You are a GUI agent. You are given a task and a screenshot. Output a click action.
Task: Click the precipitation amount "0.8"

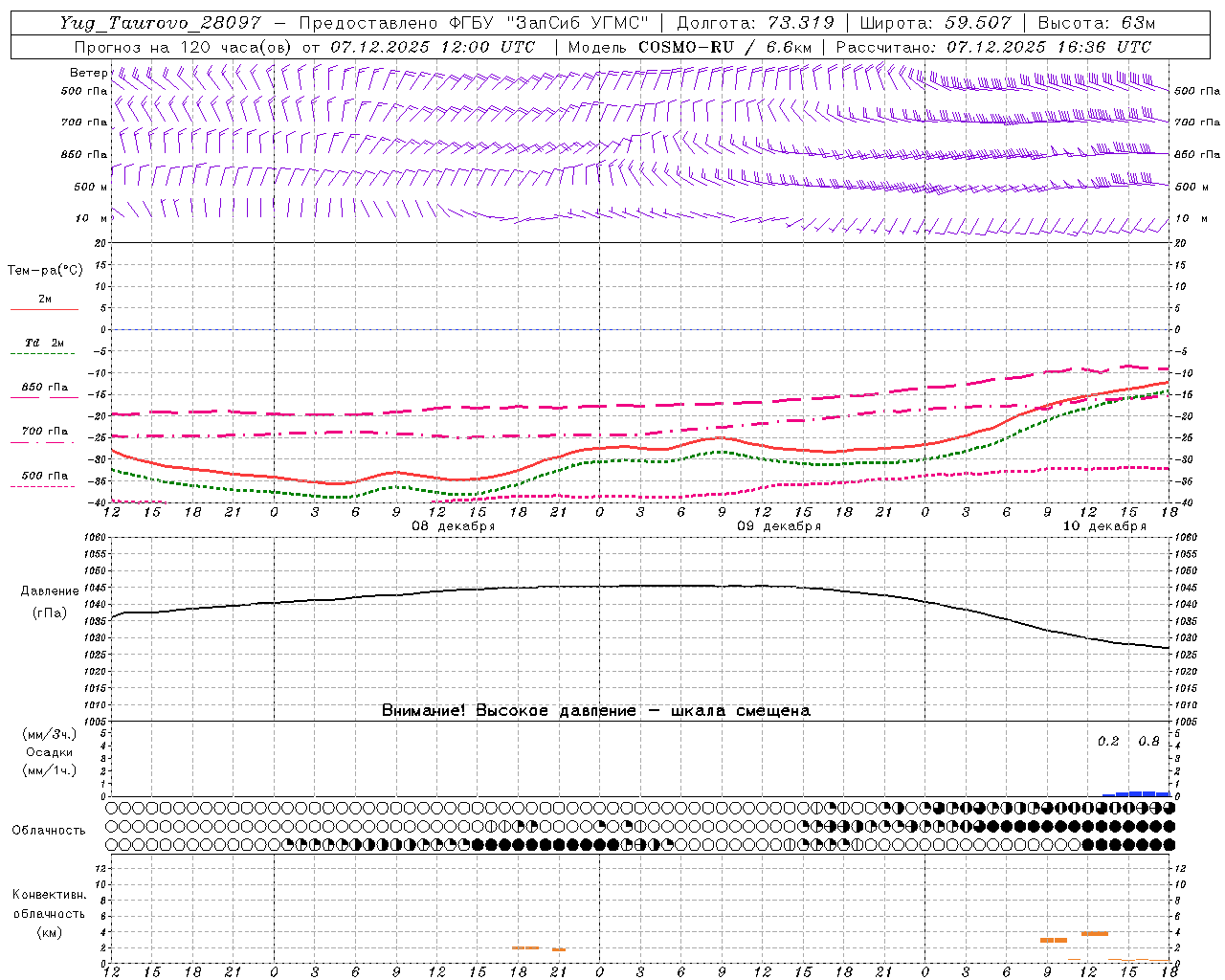[1148, 741]
